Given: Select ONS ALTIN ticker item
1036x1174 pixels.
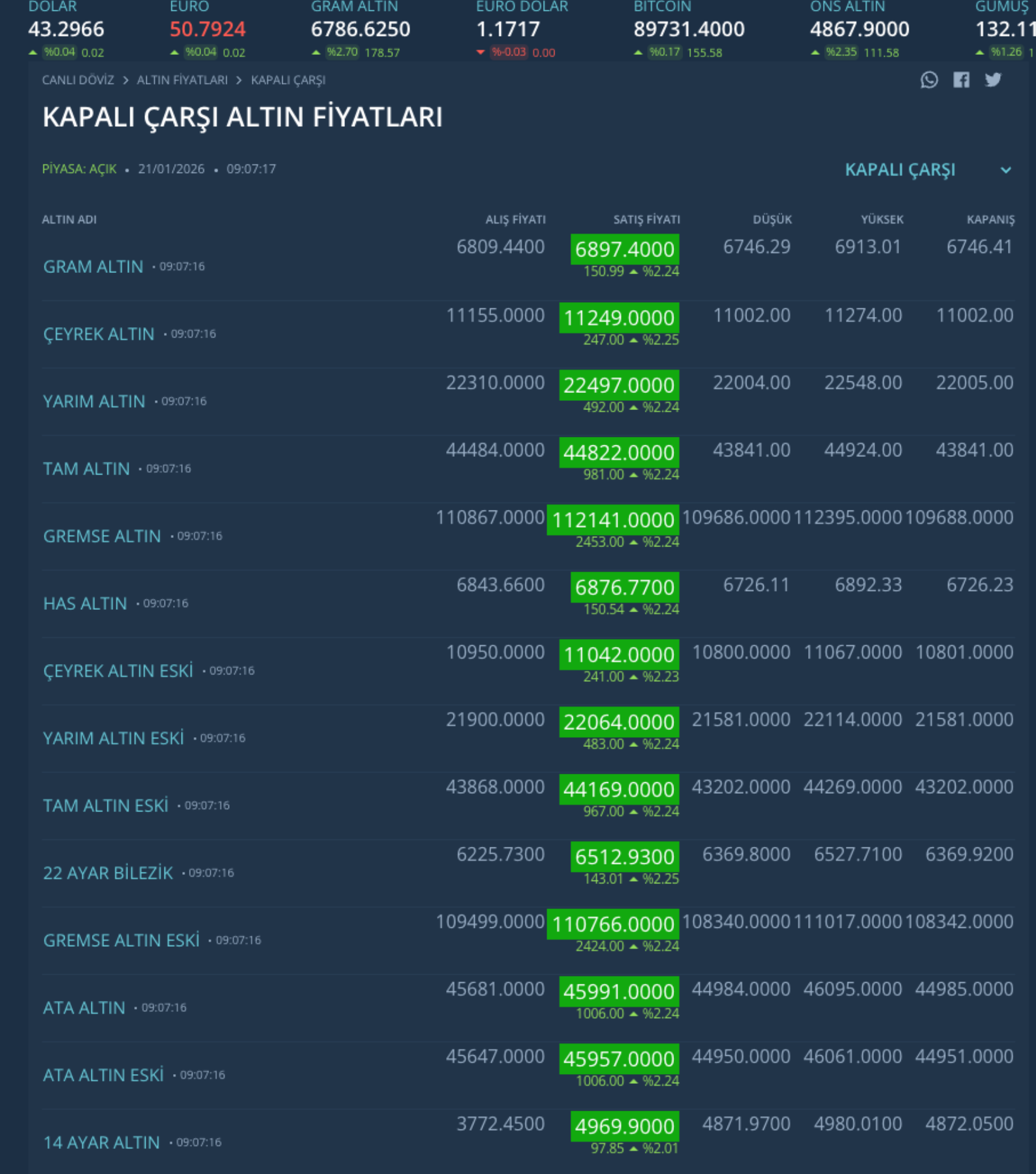Looking at the screenshot, I should (859, 29).
